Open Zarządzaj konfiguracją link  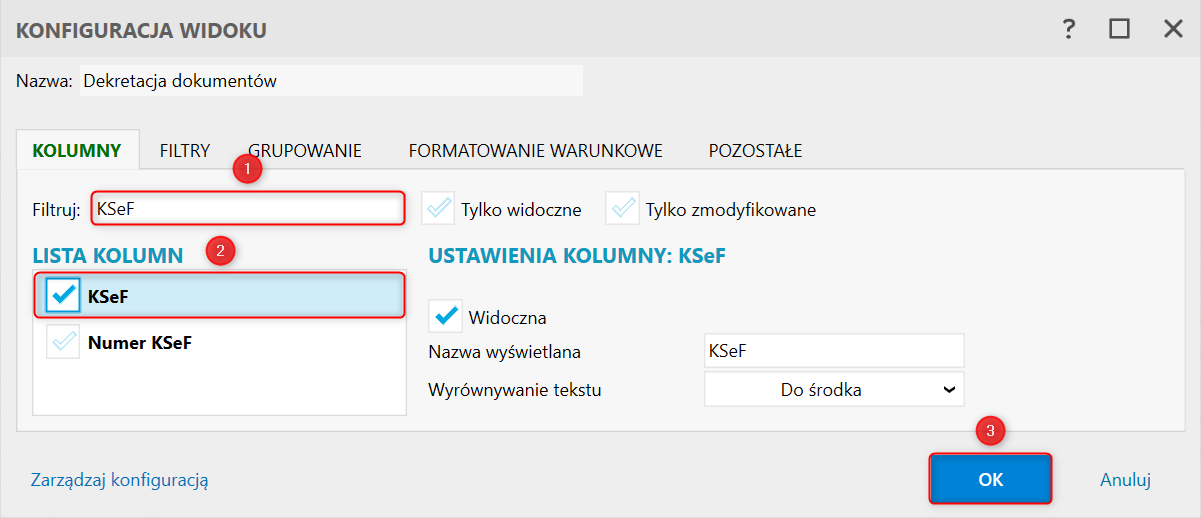119,480
